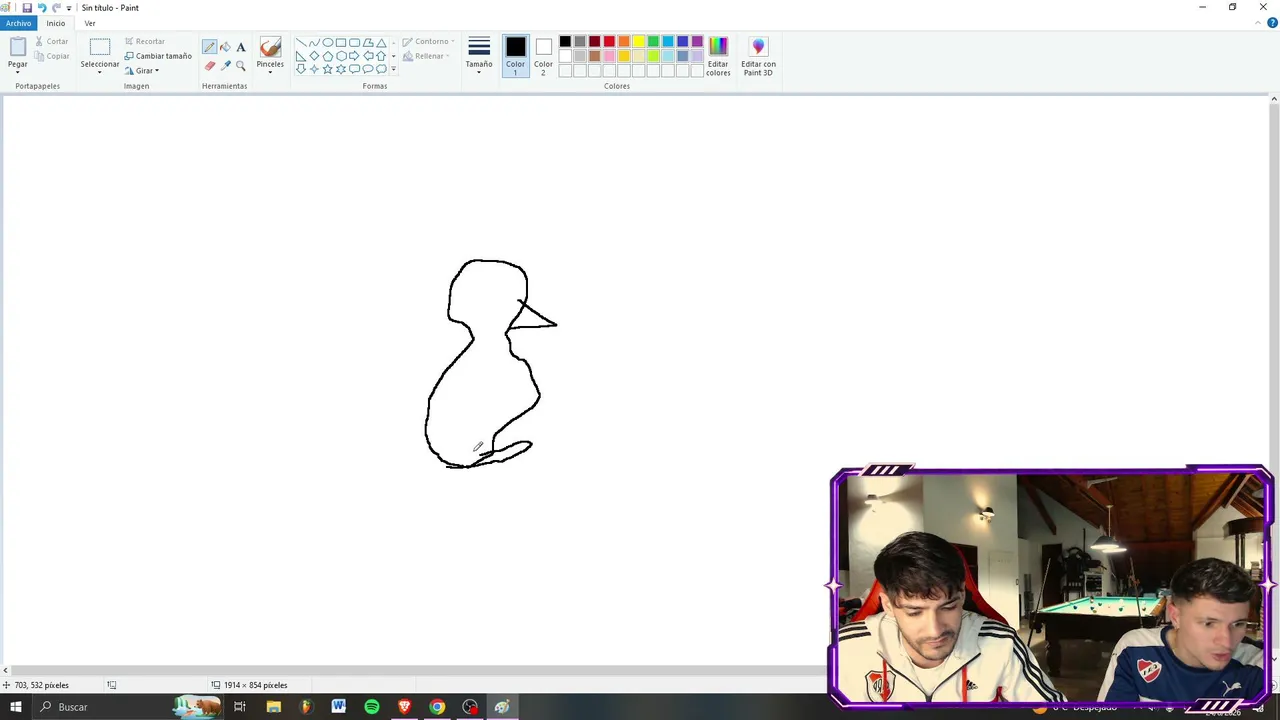Pick the green color swatch
The height and width of the screenshot is (720, 1280).
click(x=653, y=42)
